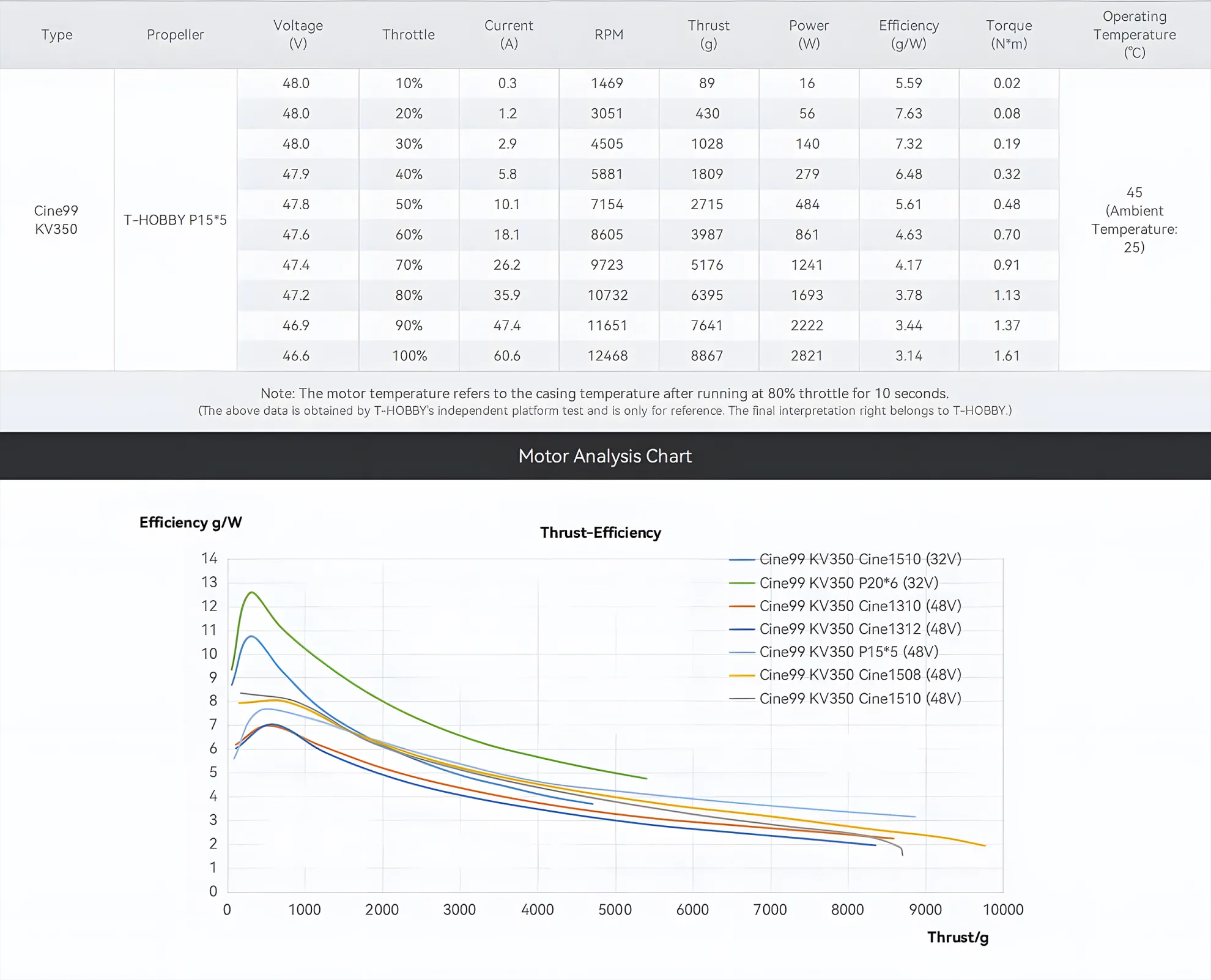
Task: Click the "14" tick on the efficiency axis
Action: (x=209, y=559)
